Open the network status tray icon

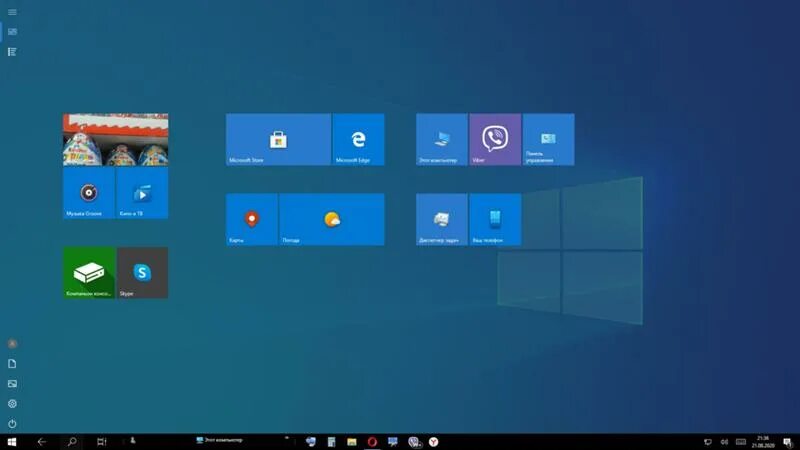pyautogui.click(x=708, y=442)
